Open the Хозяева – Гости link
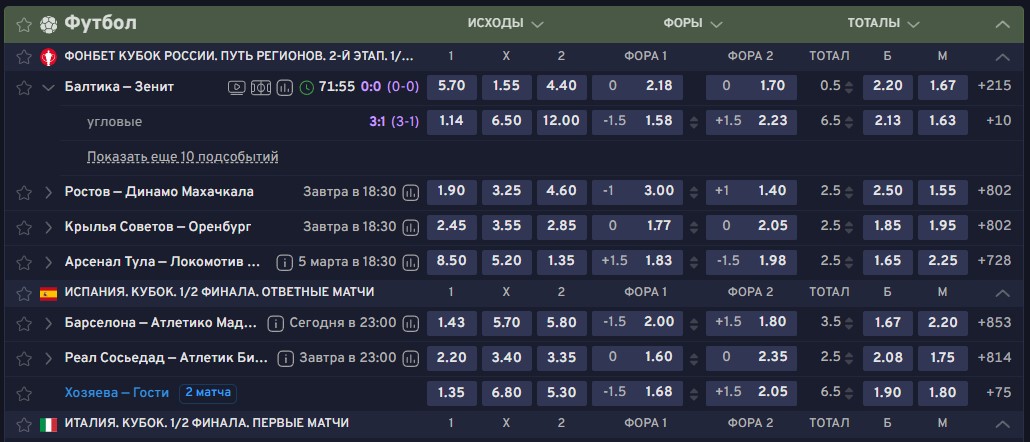 (118, 392)
